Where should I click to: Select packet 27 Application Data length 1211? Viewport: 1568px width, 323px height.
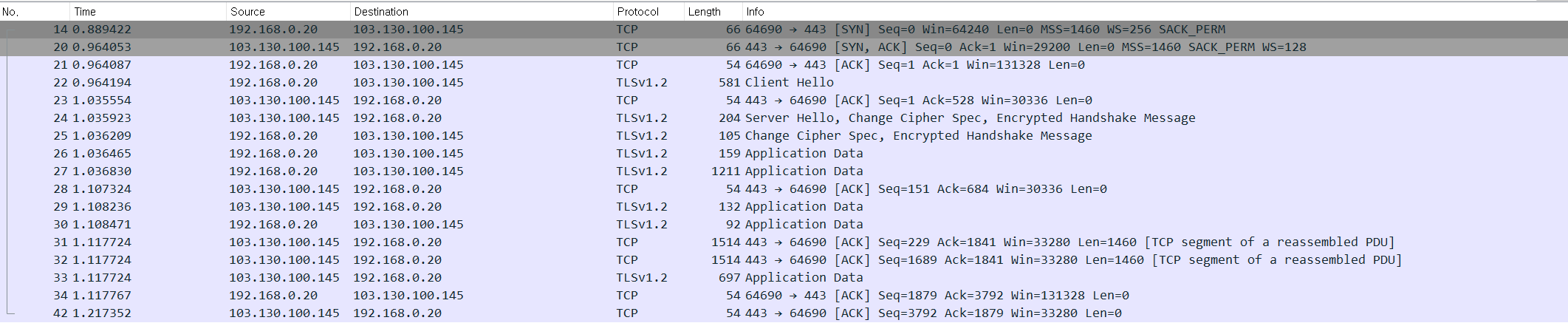(784, 171)
